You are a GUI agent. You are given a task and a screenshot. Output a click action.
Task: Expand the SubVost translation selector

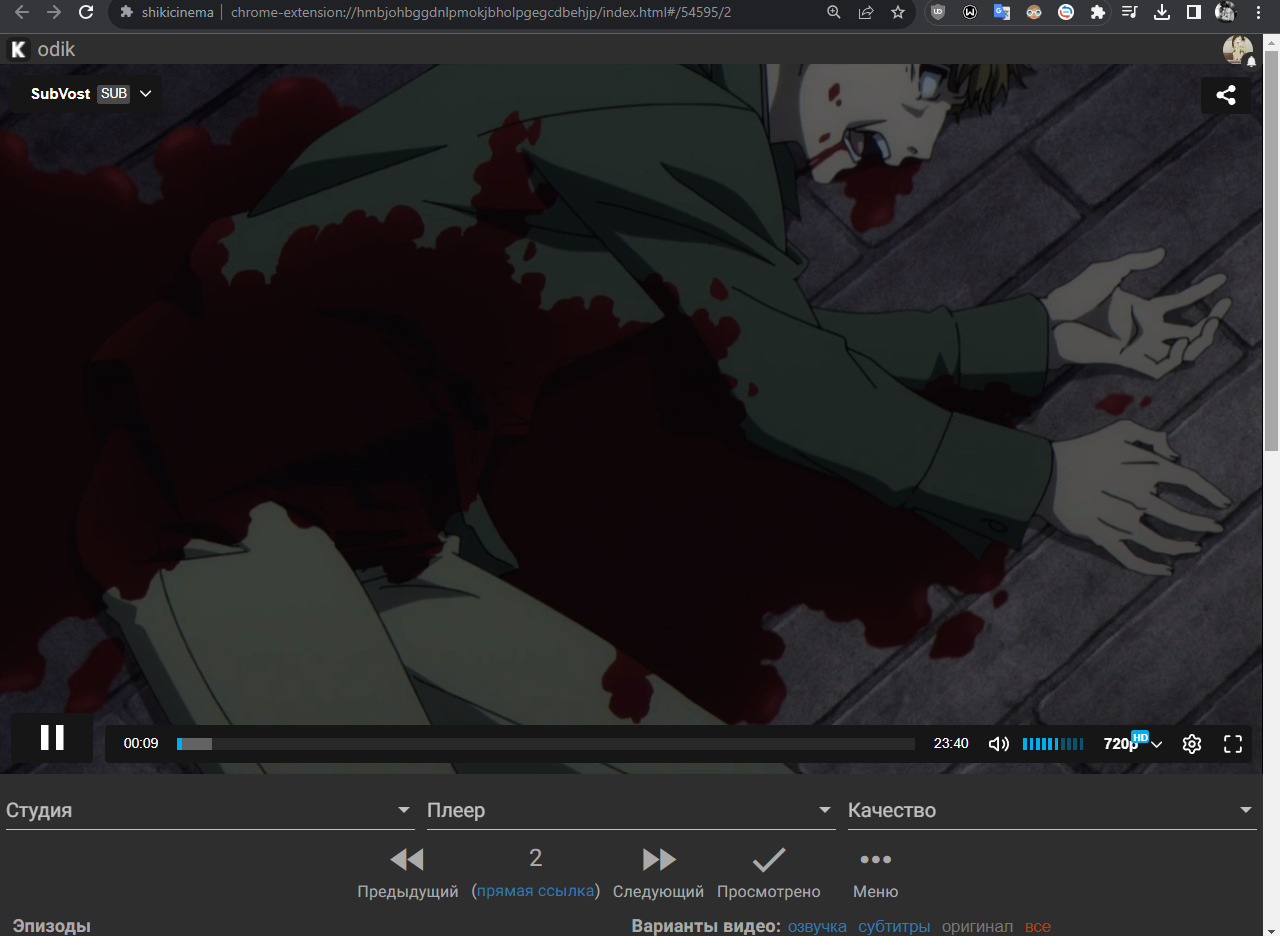pyautogui.click(x=91, y=94)
